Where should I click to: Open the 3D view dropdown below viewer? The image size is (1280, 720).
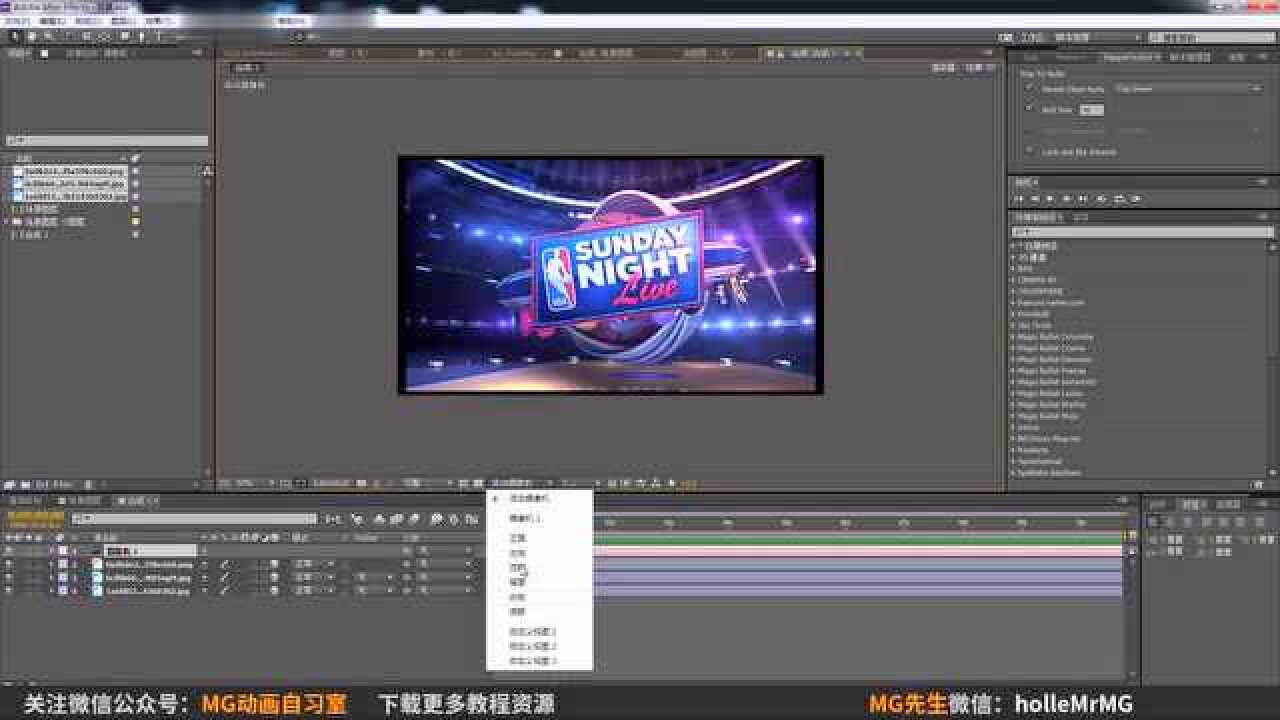(x=521, y=483)
